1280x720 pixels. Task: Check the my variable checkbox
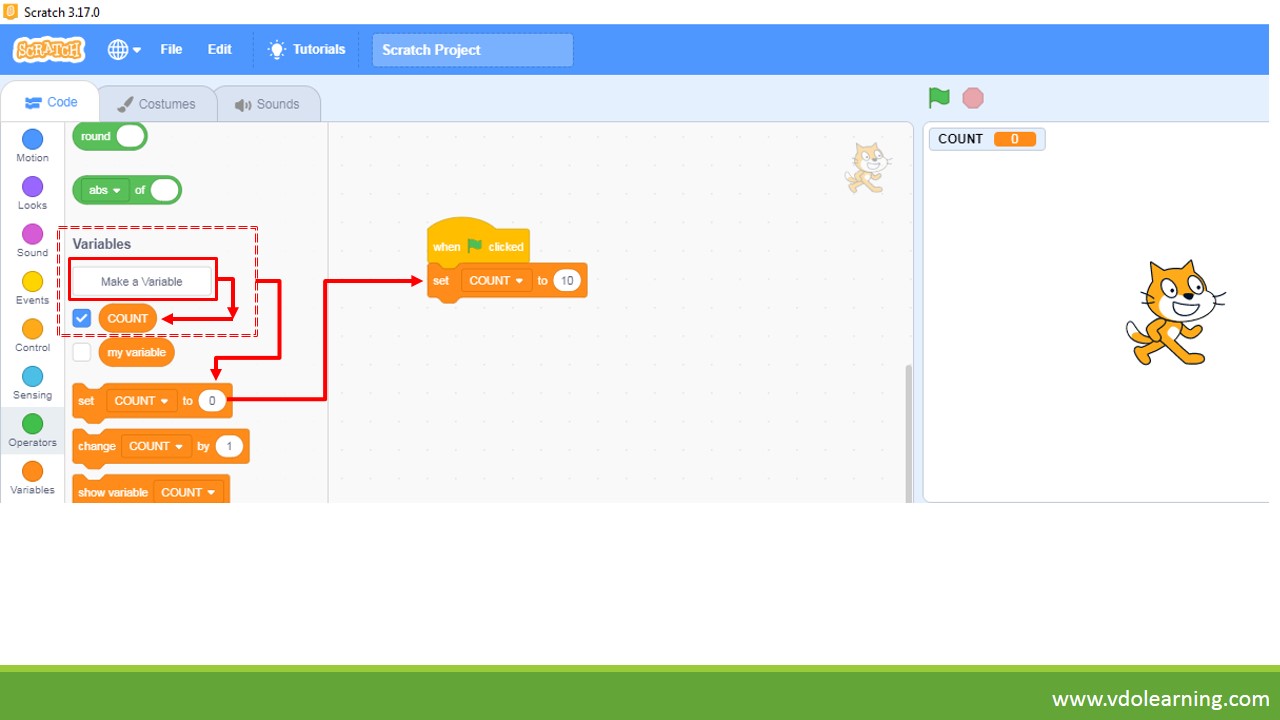point(82,352)
